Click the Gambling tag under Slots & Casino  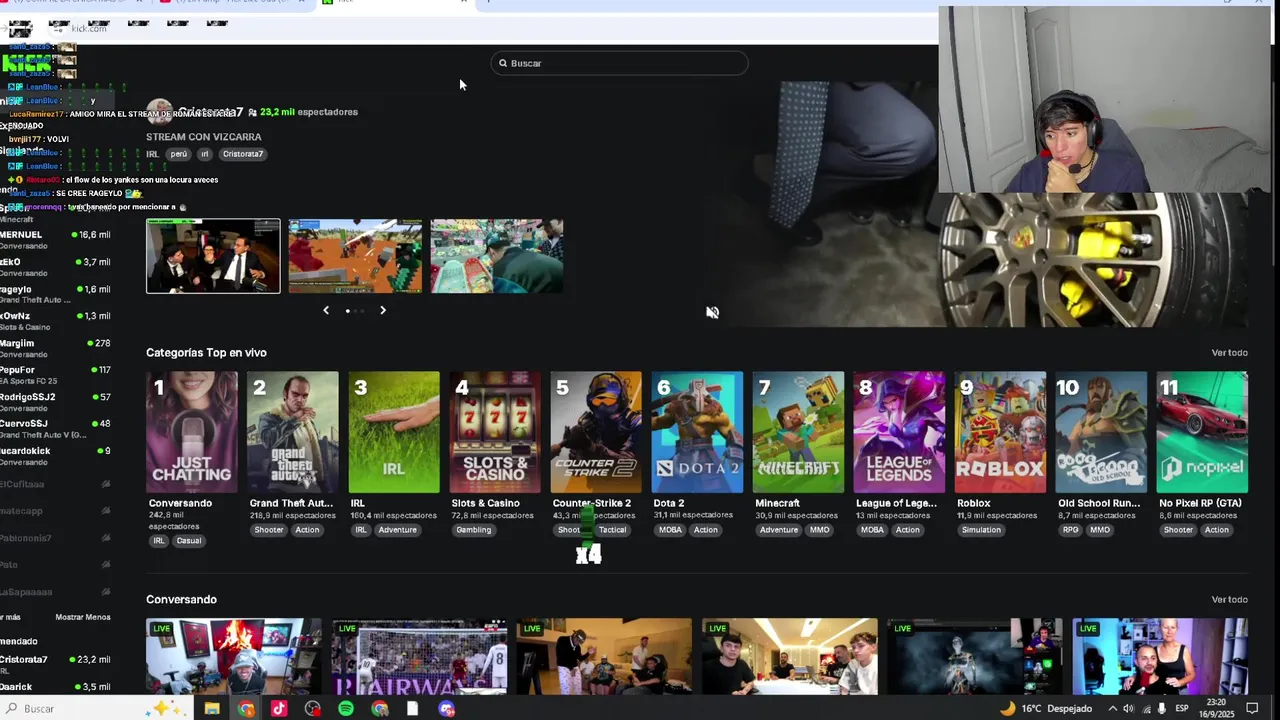pyautogui.click(x=474, y=530)
